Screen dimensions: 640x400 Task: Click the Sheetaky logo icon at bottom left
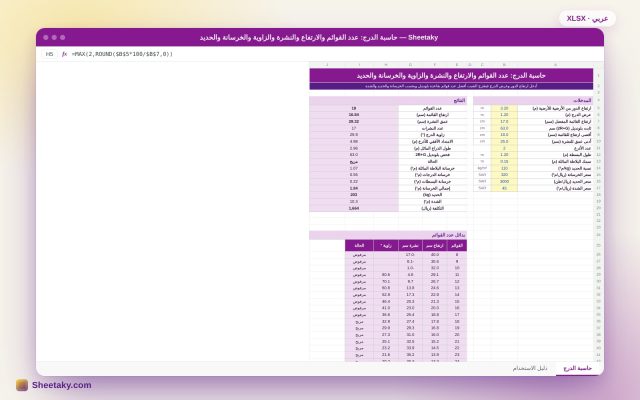(x=22, y=385)
